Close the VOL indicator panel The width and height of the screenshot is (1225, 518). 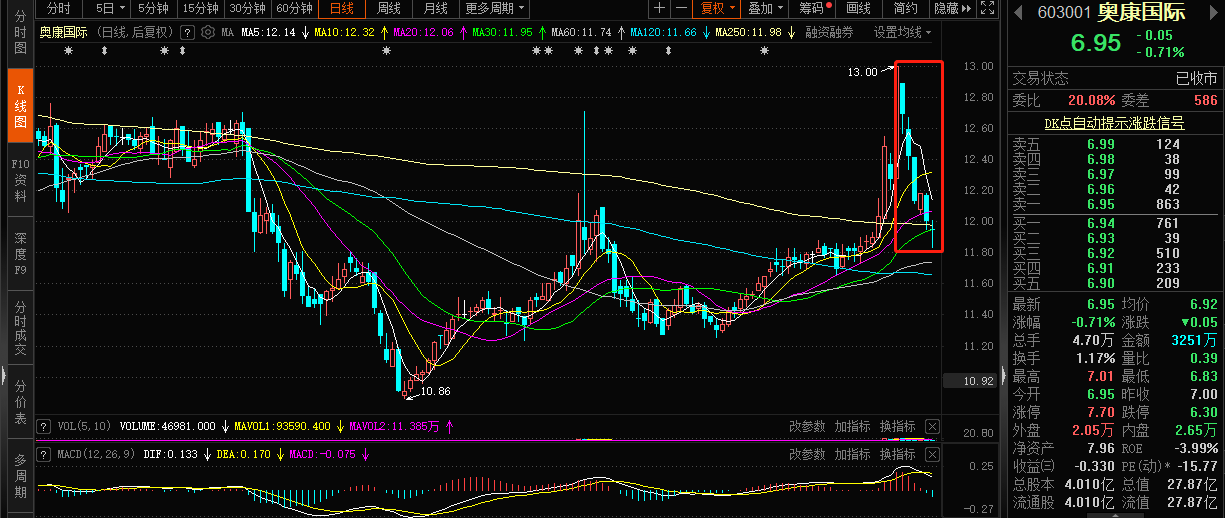(x=932, y=427)
